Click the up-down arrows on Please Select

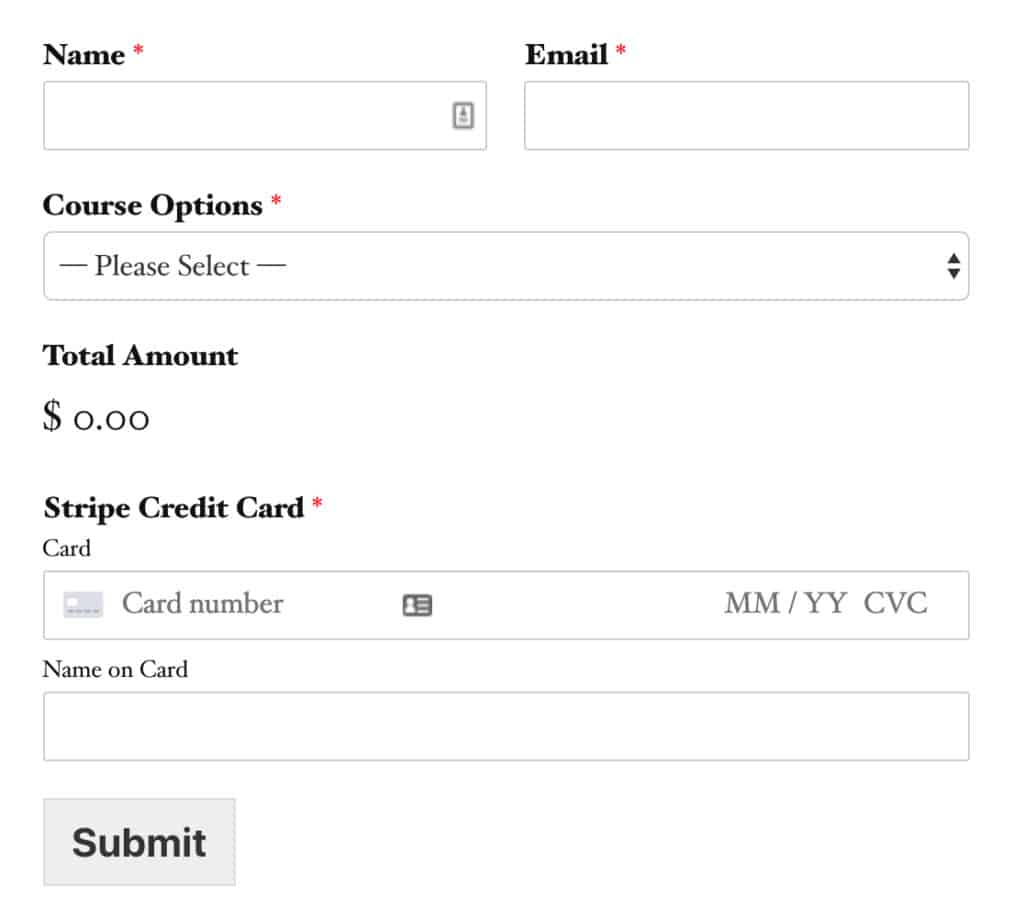point(953,266)
